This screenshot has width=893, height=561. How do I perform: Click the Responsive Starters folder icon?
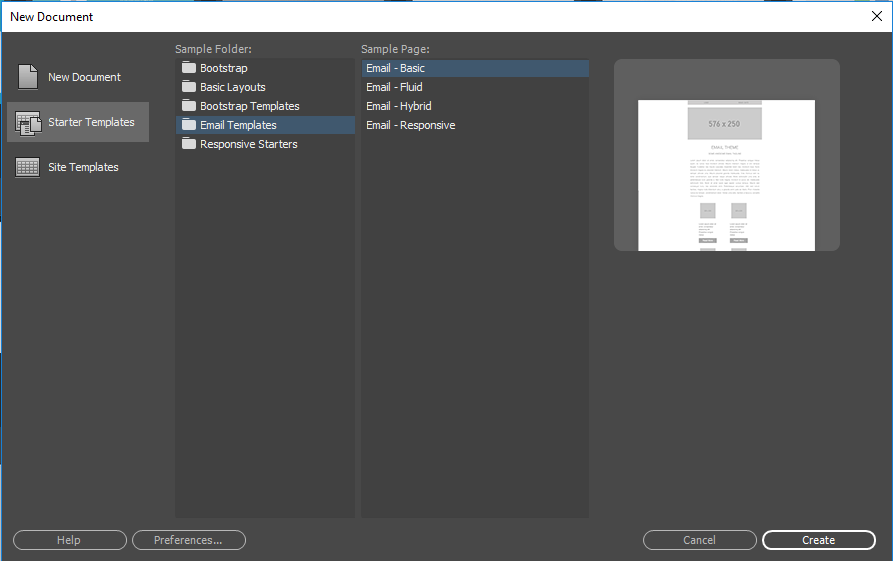189,144
